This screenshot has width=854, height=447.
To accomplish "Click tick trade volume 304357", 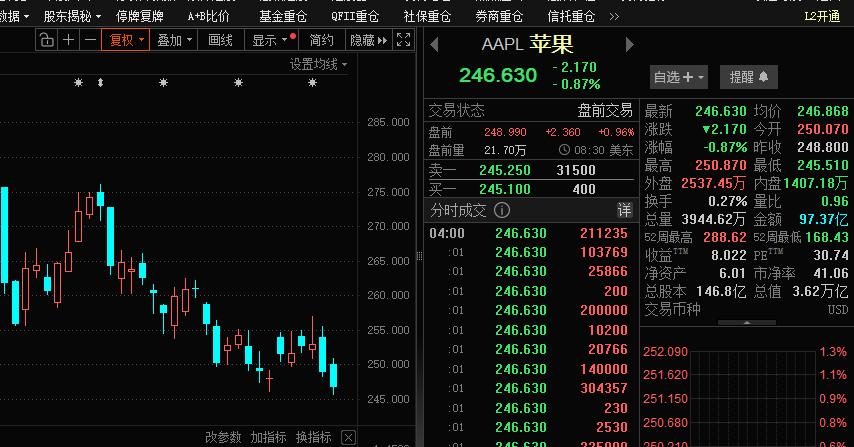I will coord(604,388).
